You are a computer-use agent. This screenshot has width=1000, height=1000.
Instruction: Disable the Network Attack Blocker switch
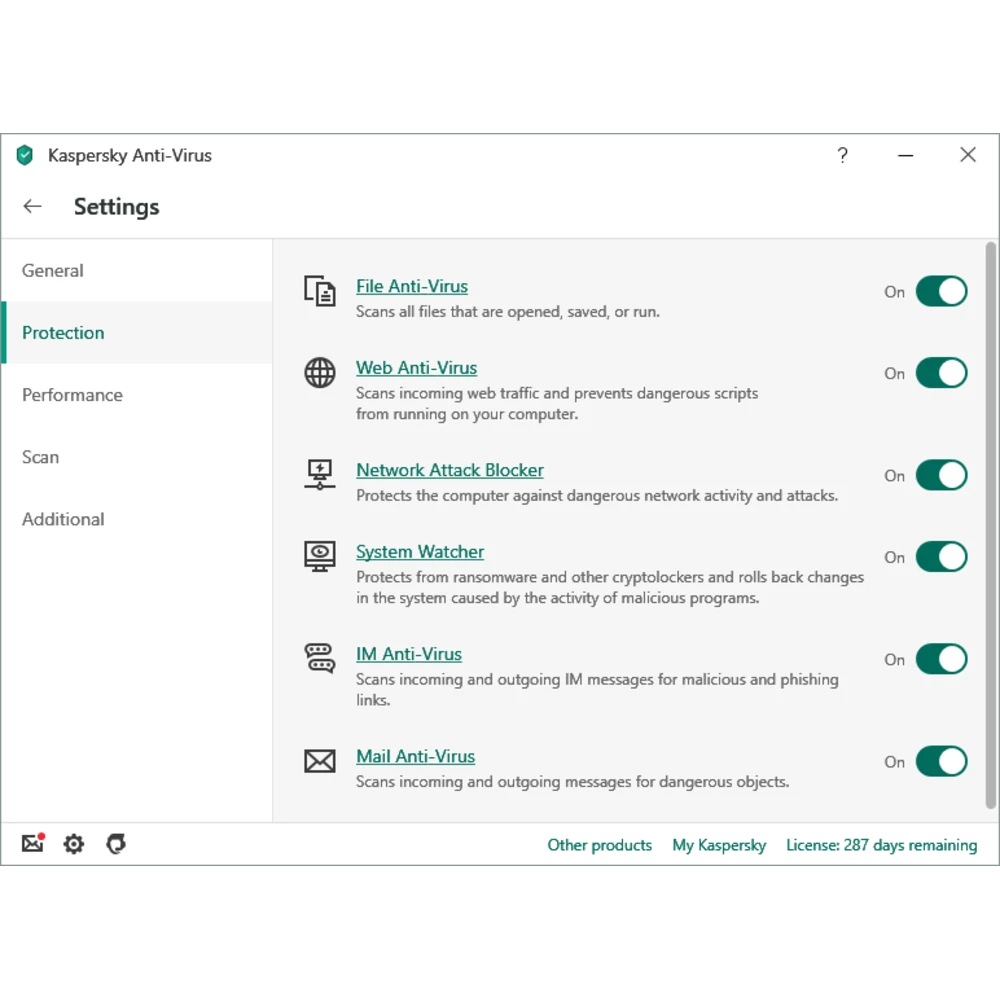pos(941,475)
